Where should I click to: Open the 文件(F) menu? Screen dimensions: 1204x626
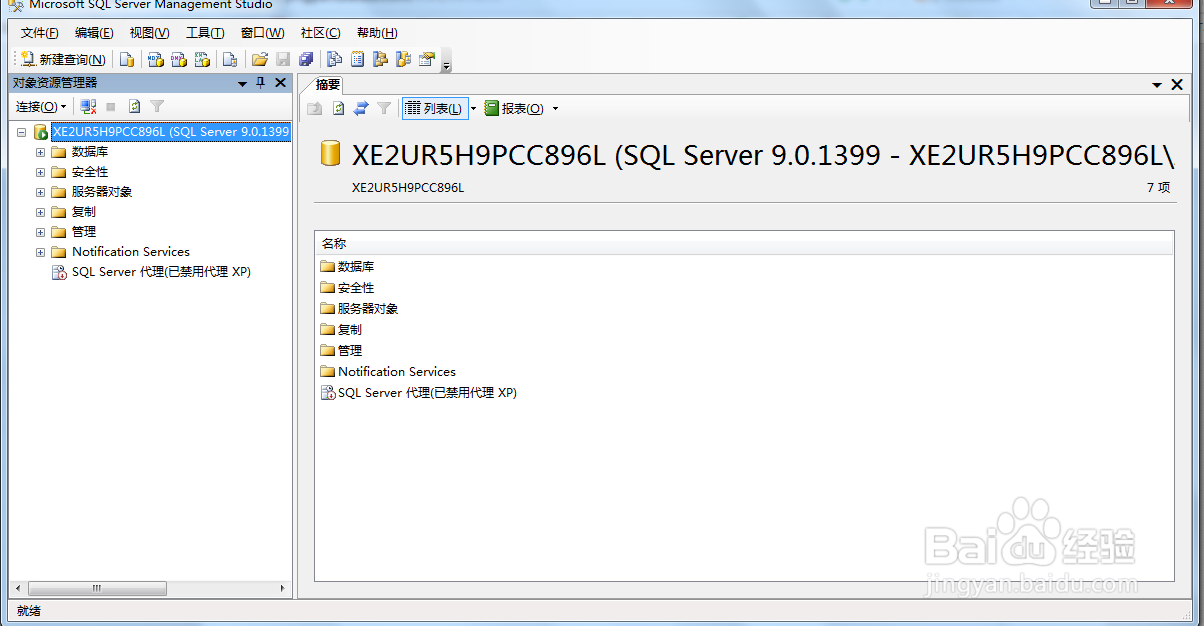[x=40, y=33]
